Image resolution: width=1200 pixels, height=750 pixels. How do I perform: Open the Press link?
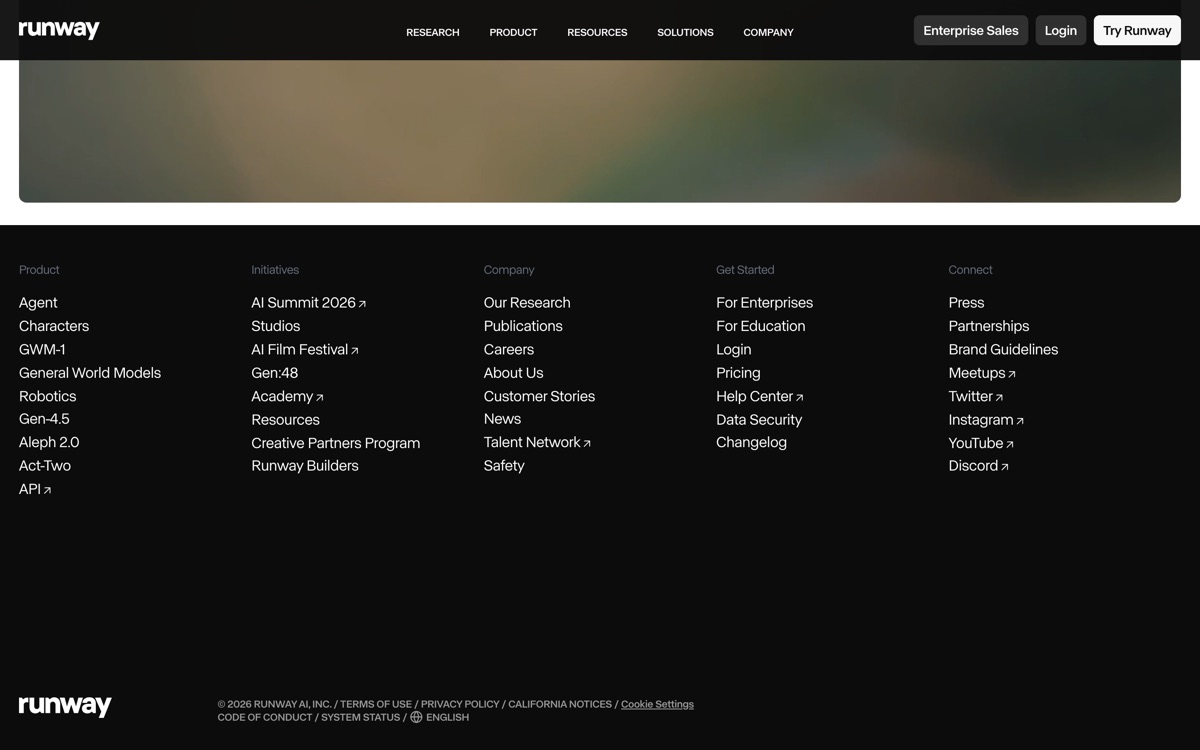point(966,302)
